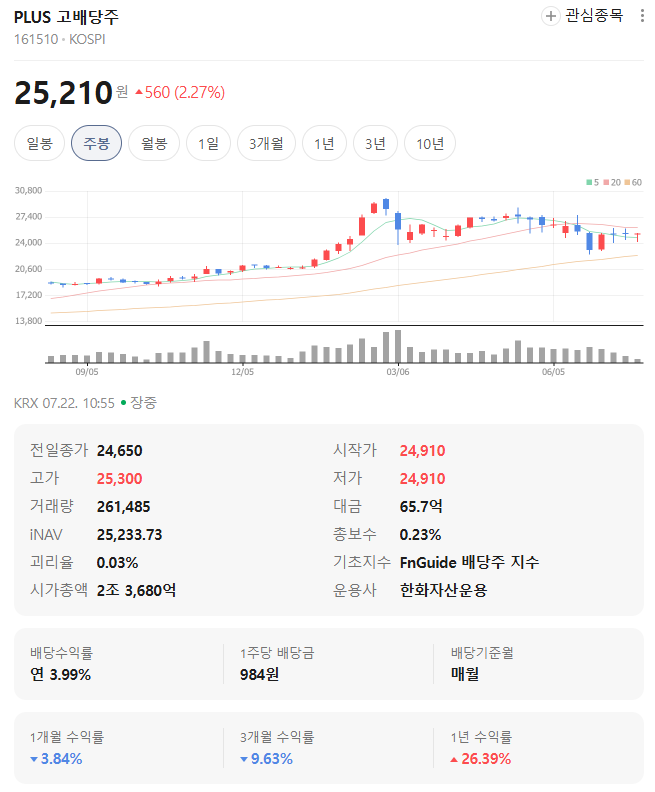The image size is (655, 792).
Task: Click the 30,800 price axis label
Action: tap(29, 191)
